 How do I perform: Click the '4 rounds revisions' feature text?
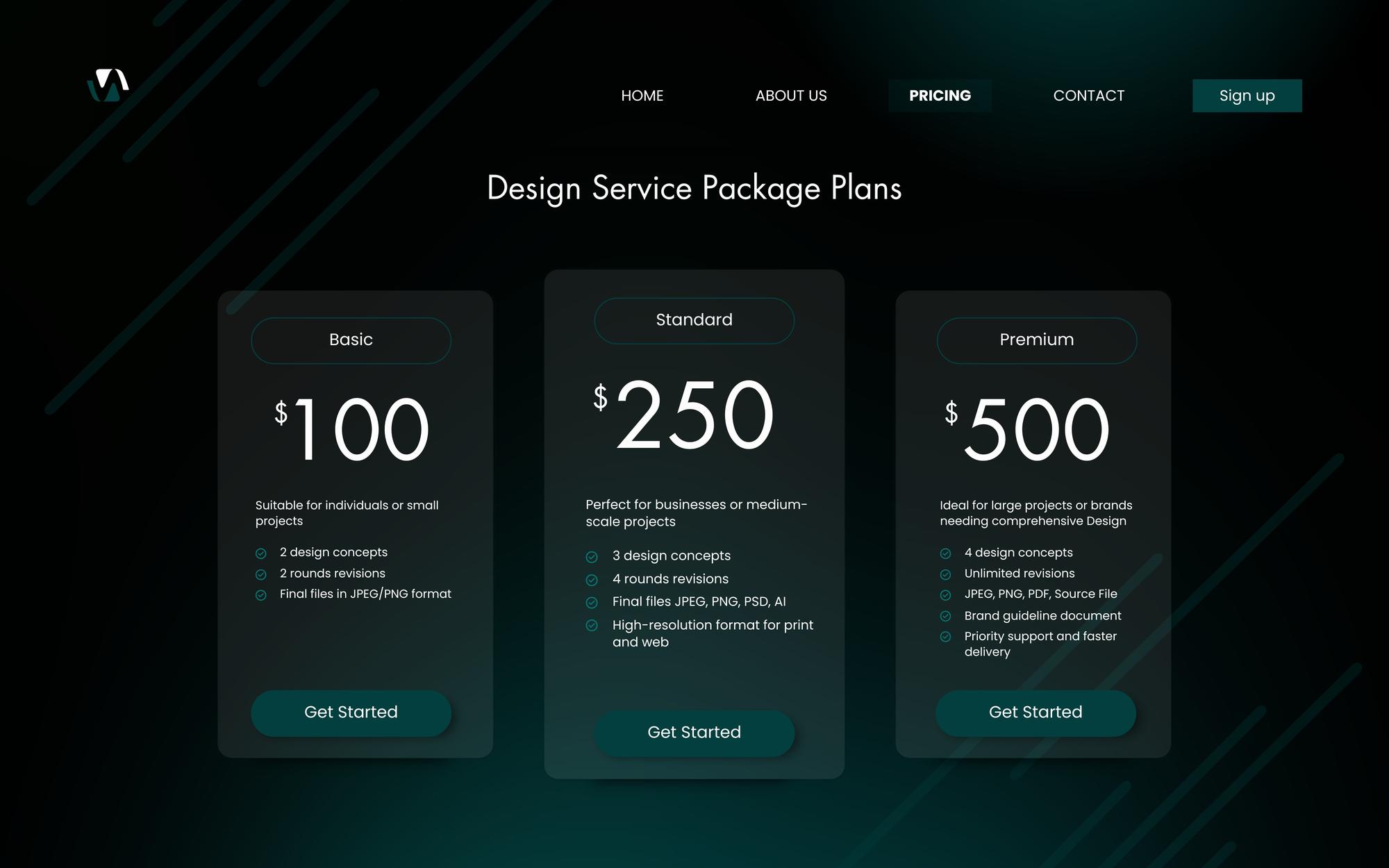click(670, 579)
